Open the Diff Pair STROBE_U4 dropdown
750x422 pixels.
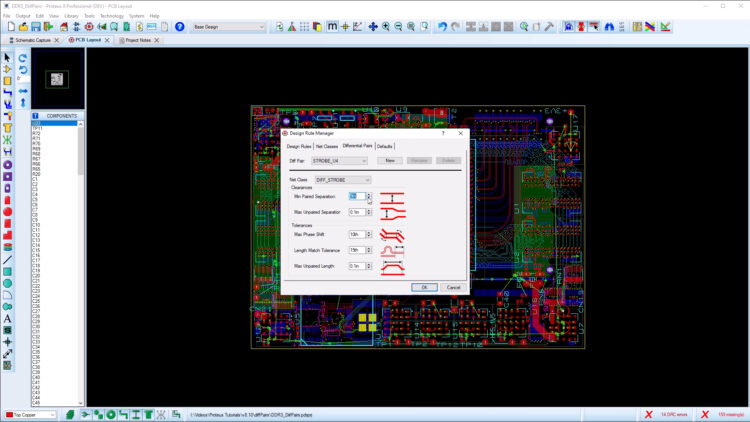[x=340, y=160]
